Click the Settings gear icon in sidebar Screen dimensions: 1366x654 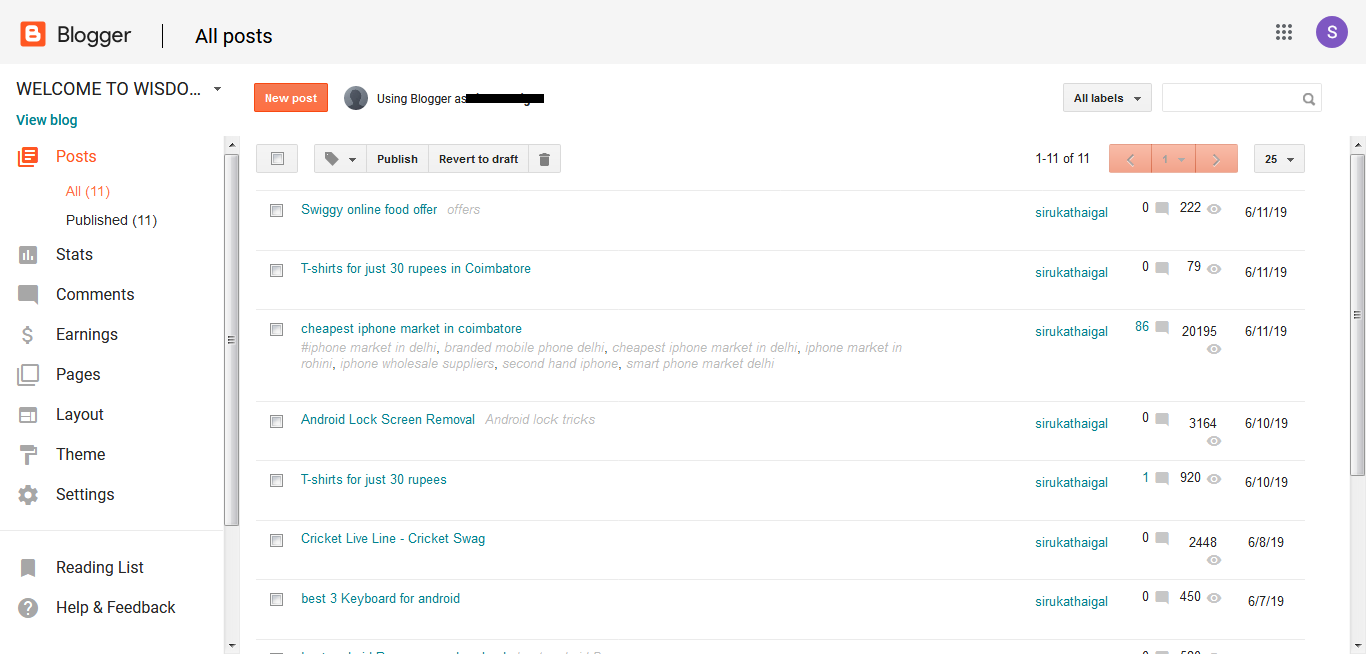(28, 495)
